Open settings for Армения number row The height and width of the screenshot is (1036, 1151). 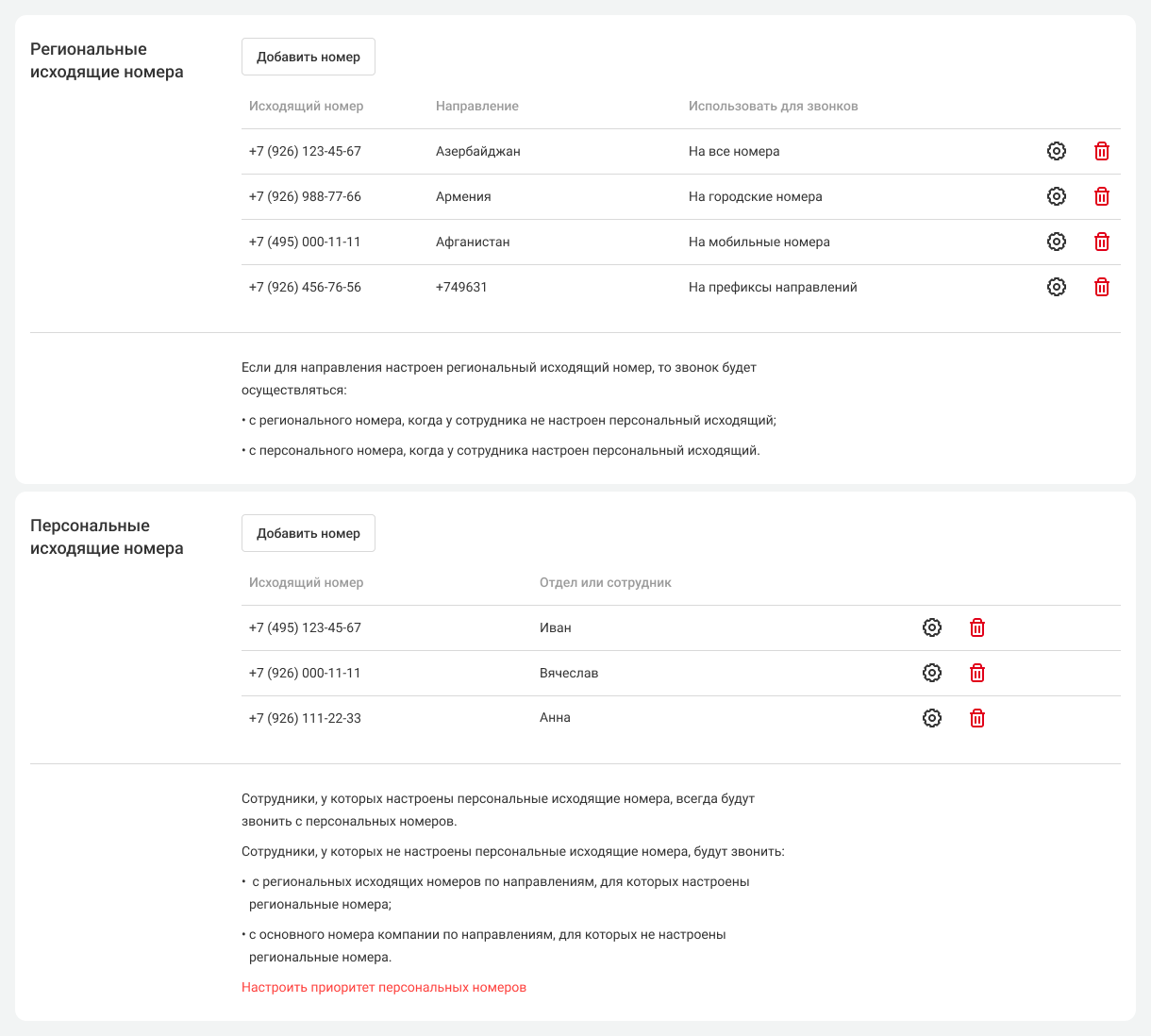click(x=1057, y=196)
